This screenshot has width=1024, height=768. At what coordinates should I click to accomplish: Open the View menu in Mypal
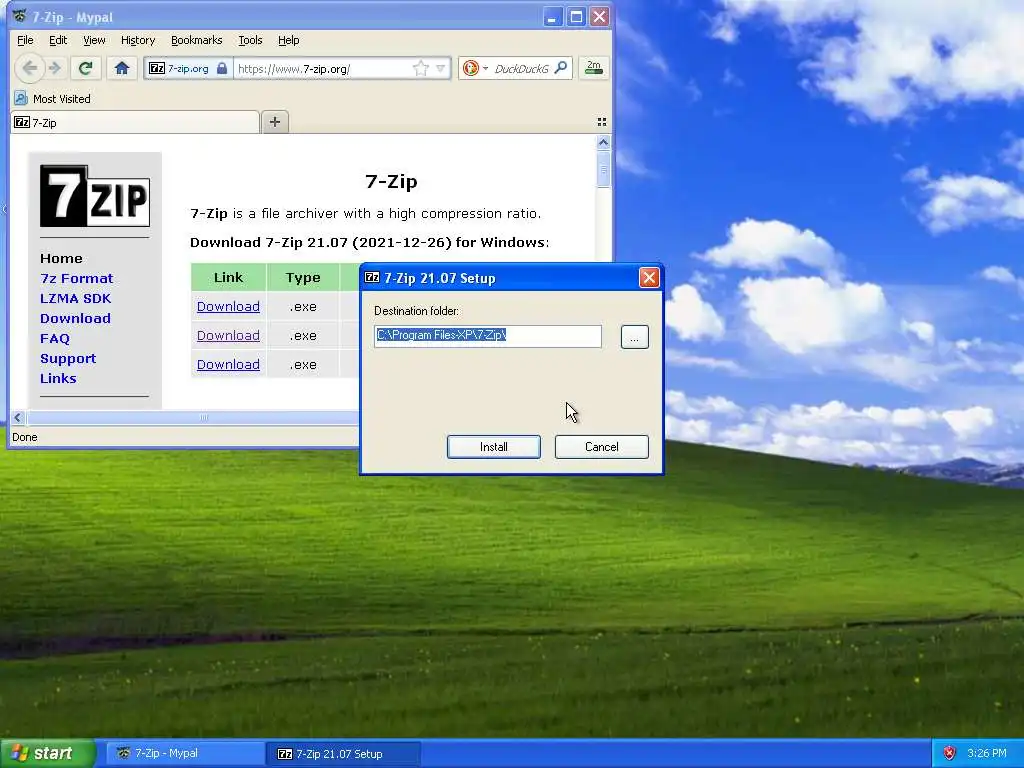coord(94,40)
